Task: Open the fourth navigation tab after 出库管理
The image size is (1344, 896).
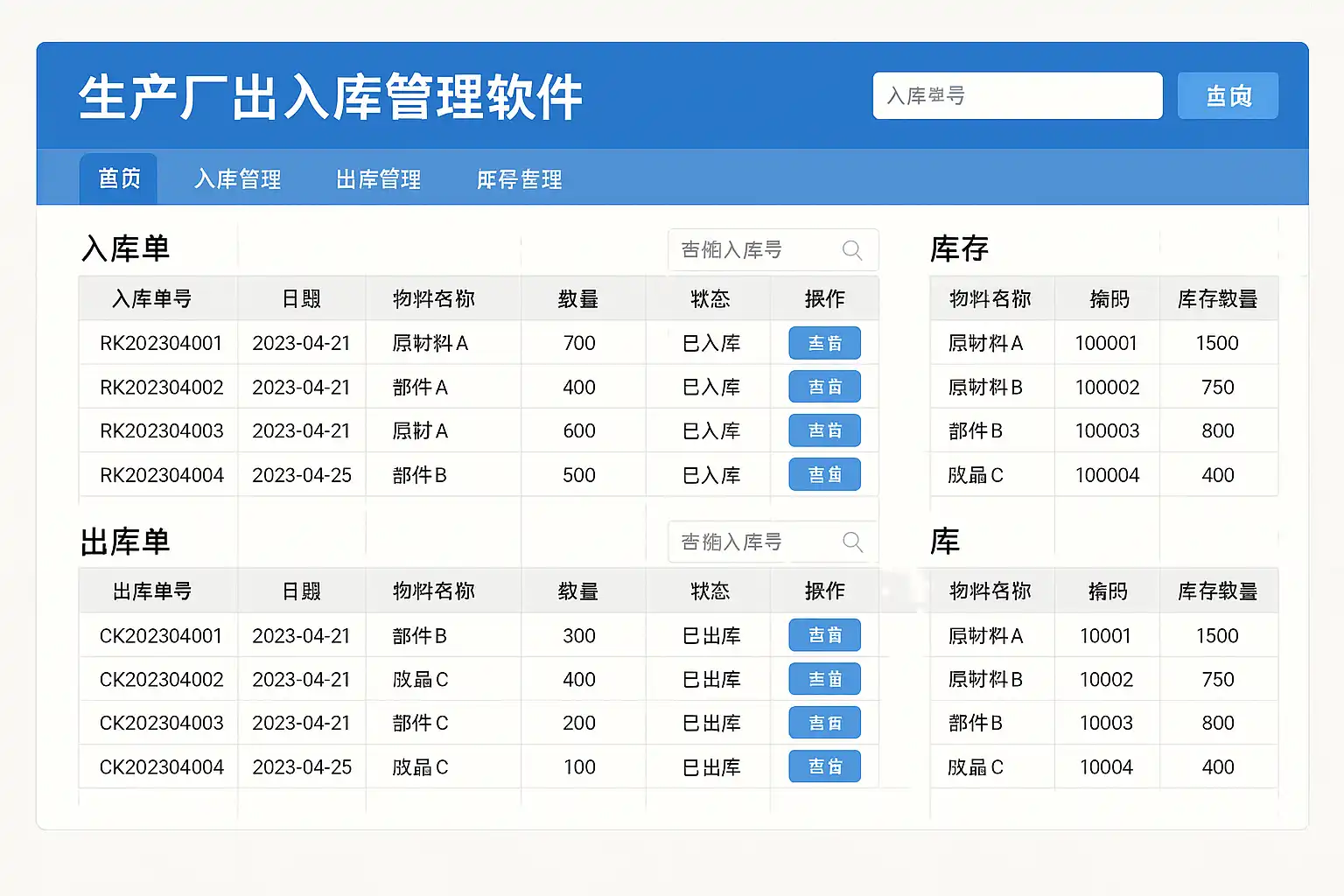Action: (519, 179)
